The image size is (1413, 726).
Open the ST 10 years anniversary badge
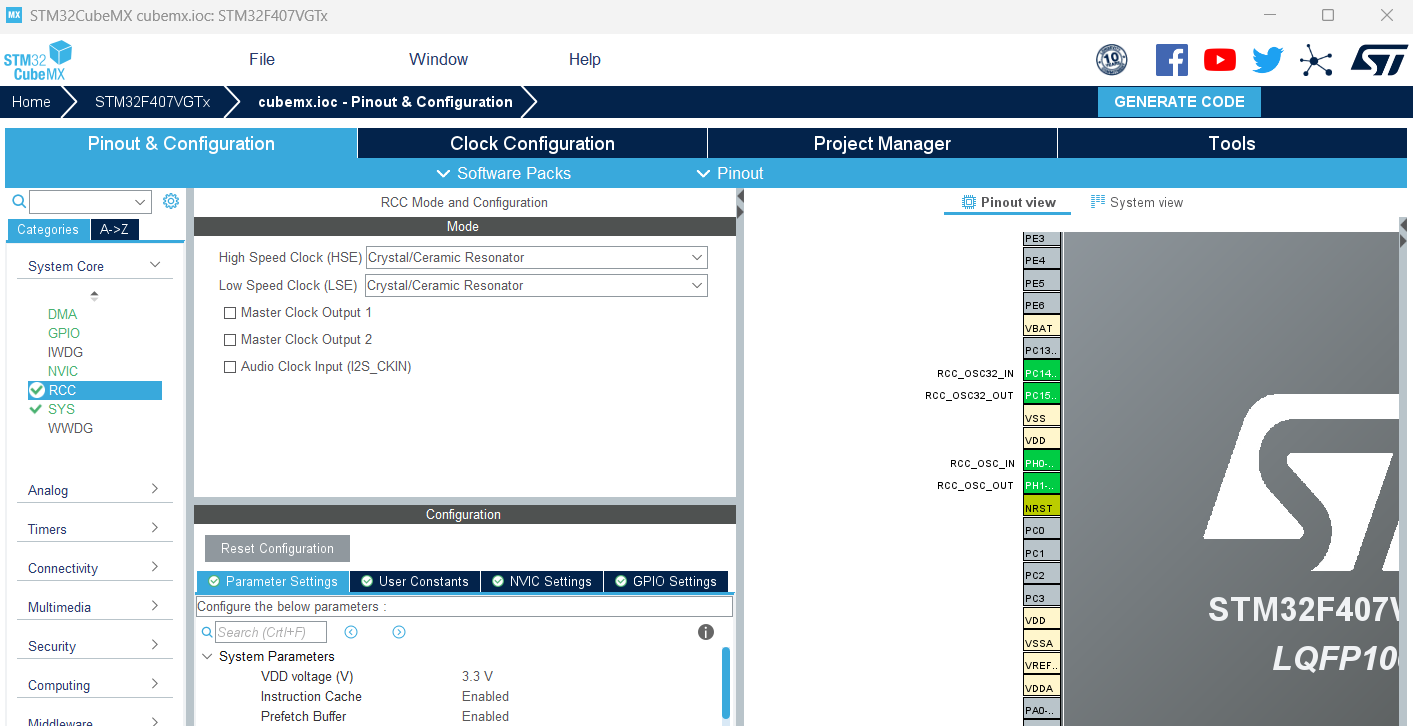click(1112, 60)
